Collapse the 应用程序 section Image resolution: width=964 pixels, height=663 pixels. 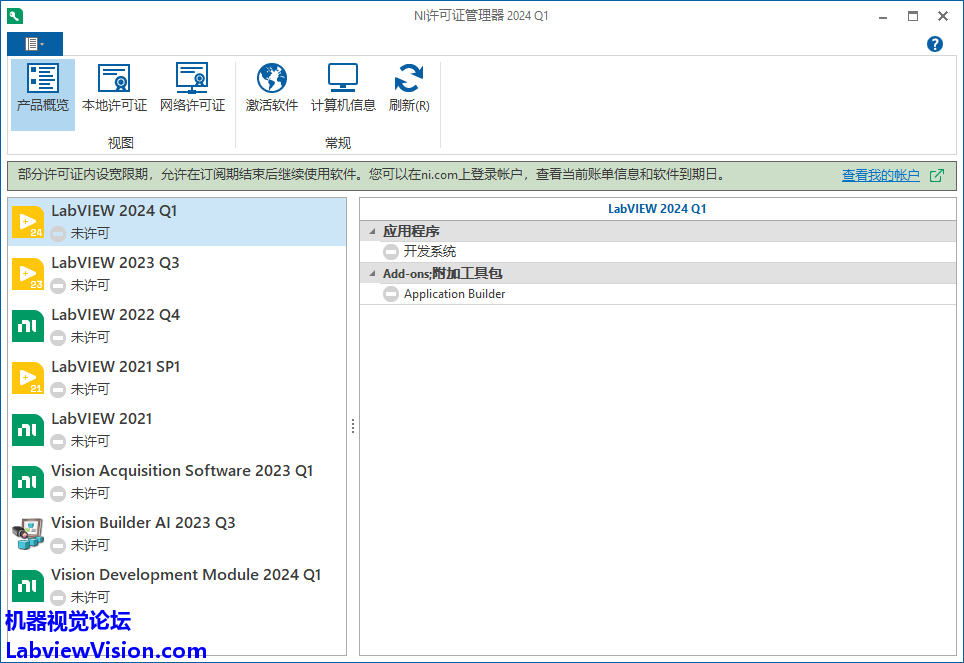(372, 231)
